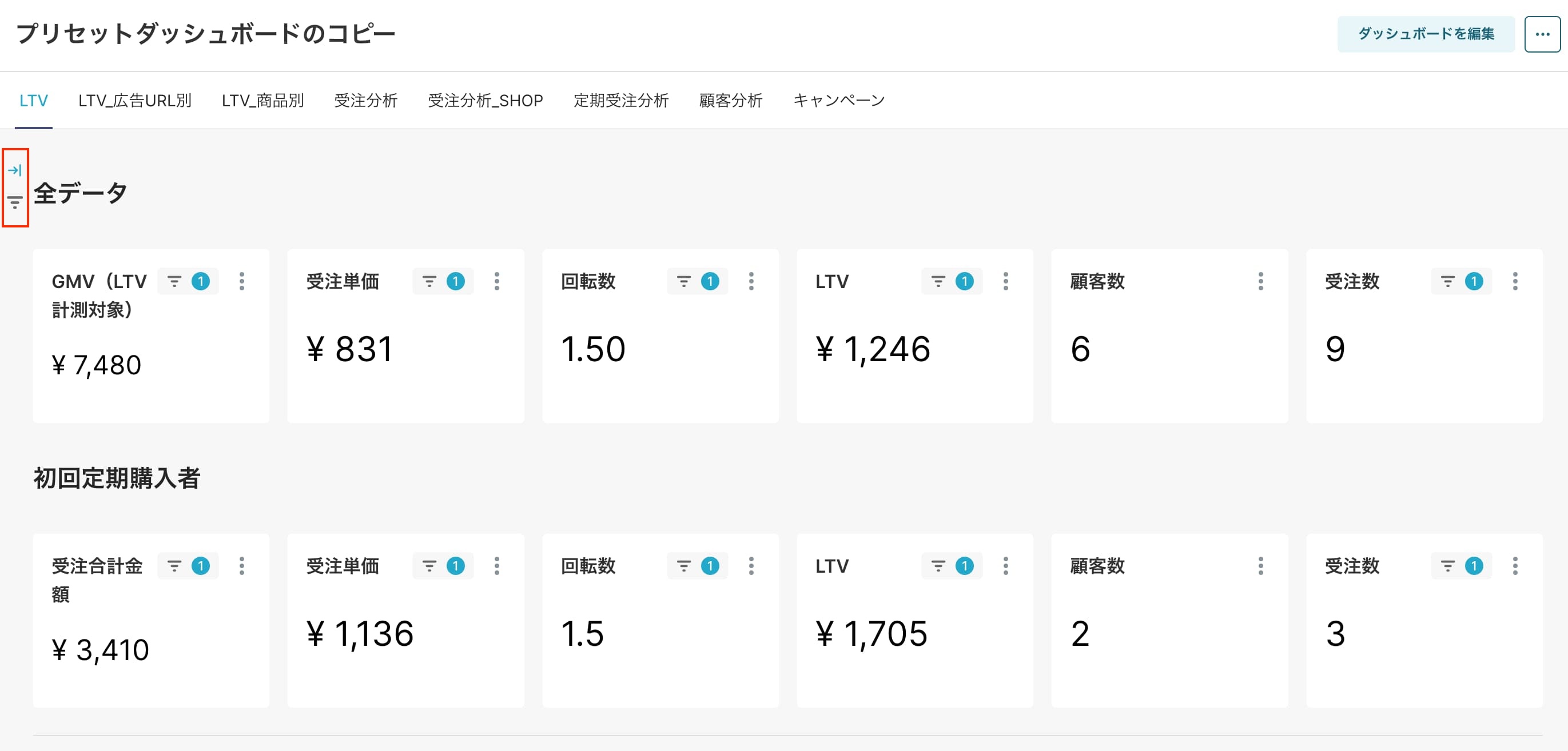The width and height of the screenshot is (1568, 751).
Task: Click the dashboard filter icon beside 全データ
Action: [x=15, y=201]
